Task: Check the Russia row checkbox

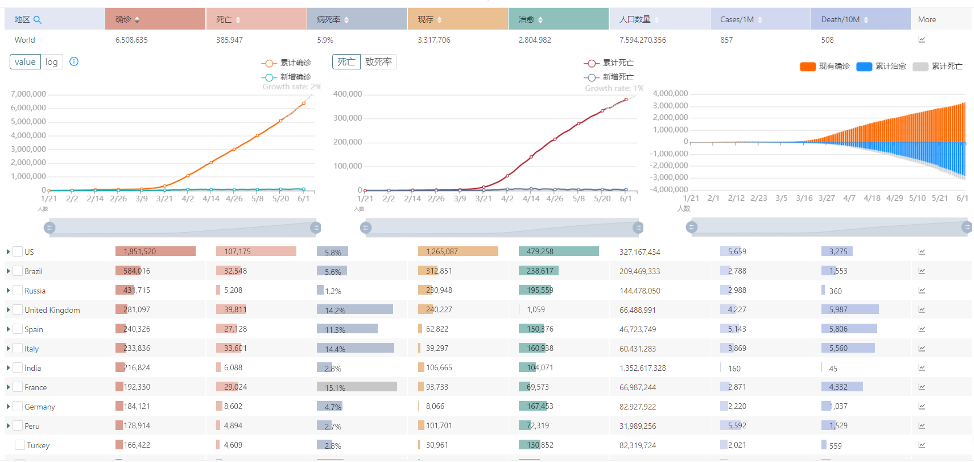Action: coord(18,290)
